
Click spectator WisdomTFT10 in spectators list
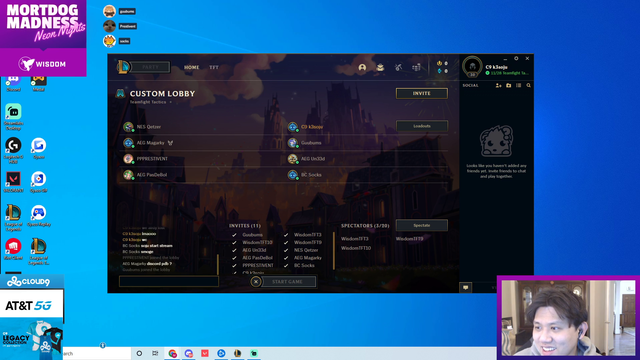click(356, 248)
